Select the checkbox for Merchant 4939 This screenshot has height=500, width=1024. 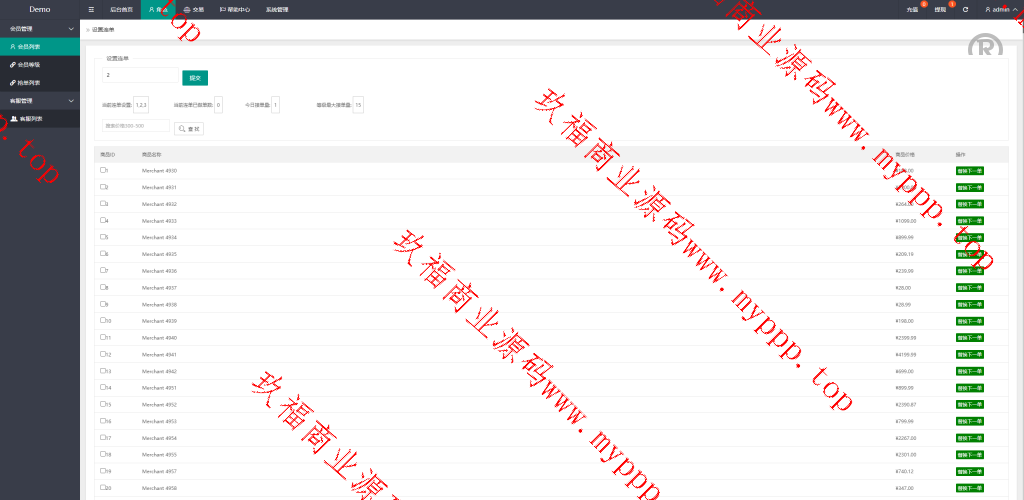pos(103,320)
